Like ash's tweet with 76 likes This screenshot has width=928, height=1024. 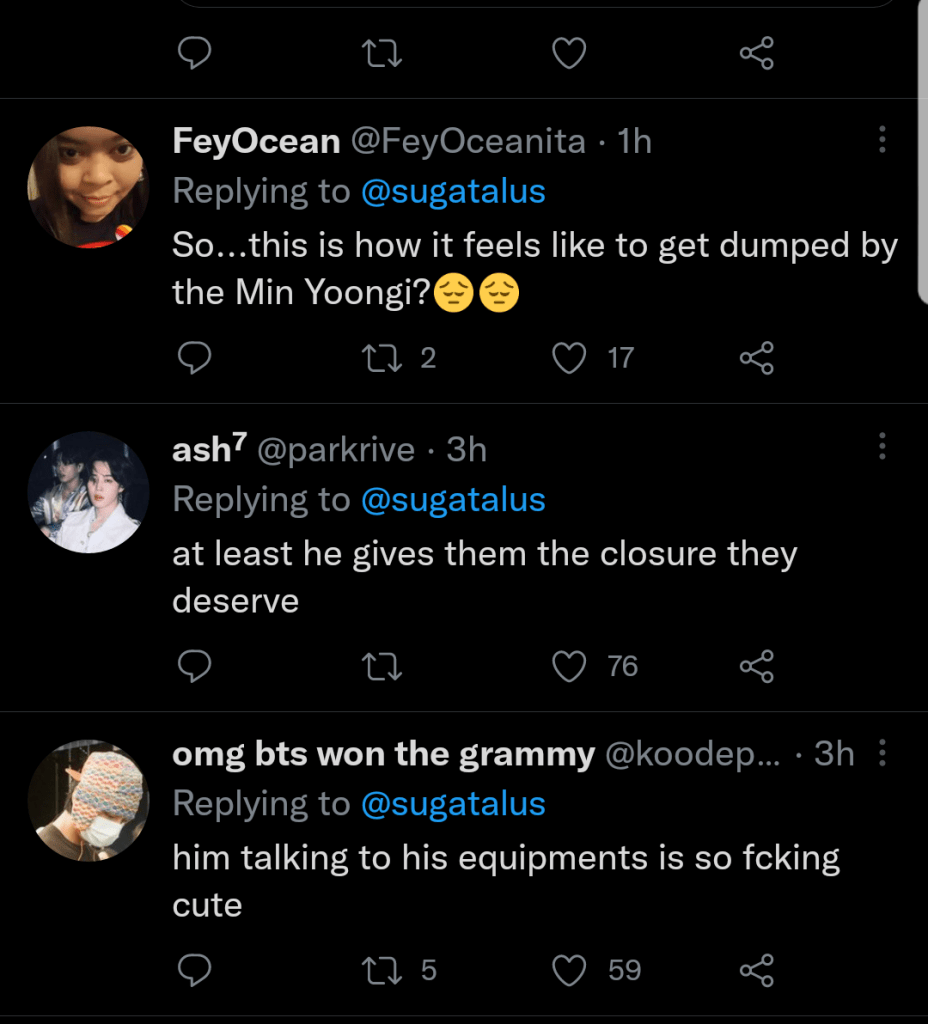(x=570, y=666)
